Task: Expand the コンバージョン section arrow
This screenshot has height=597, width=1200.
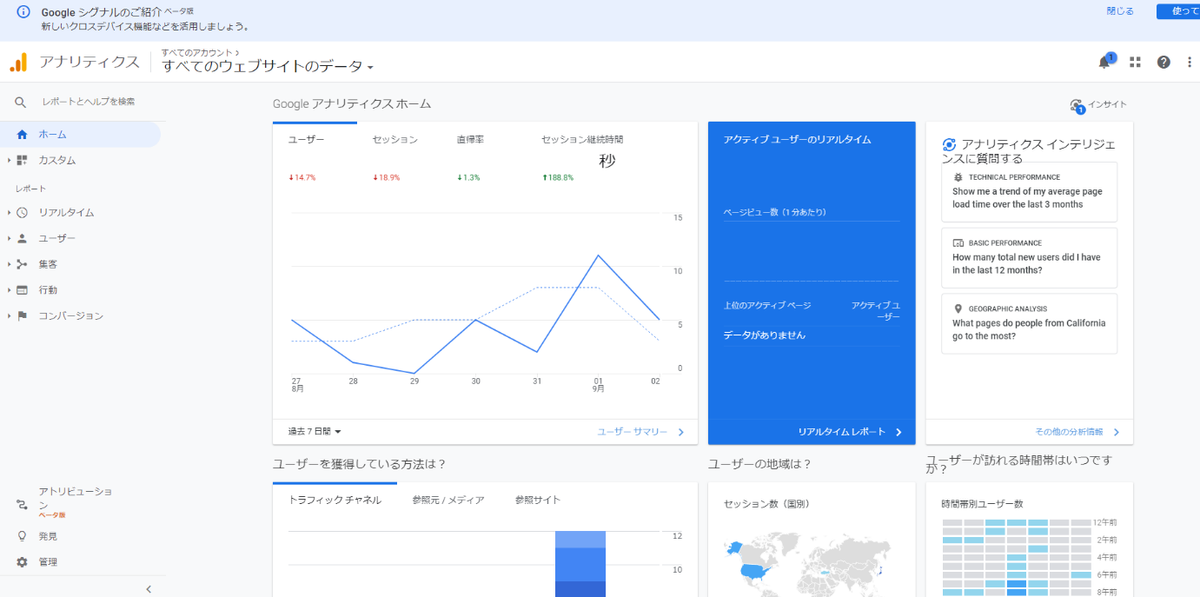Action: pyautogui.click(x=8, y=316)
